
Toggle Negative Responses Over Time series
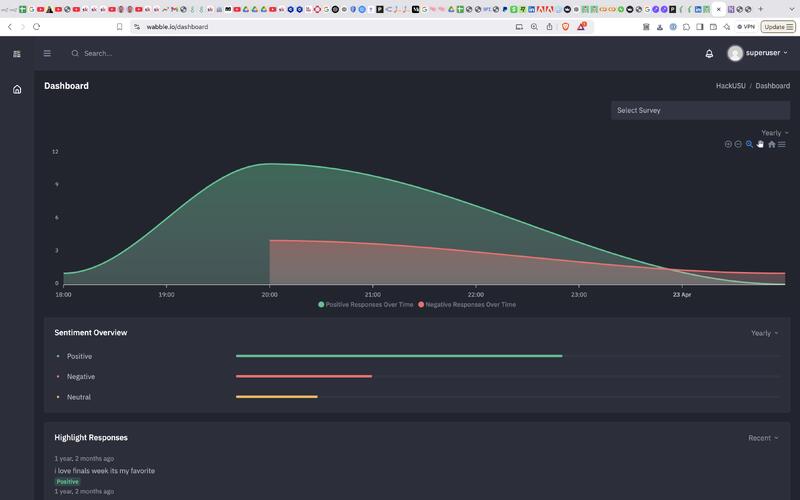[468, 304]
